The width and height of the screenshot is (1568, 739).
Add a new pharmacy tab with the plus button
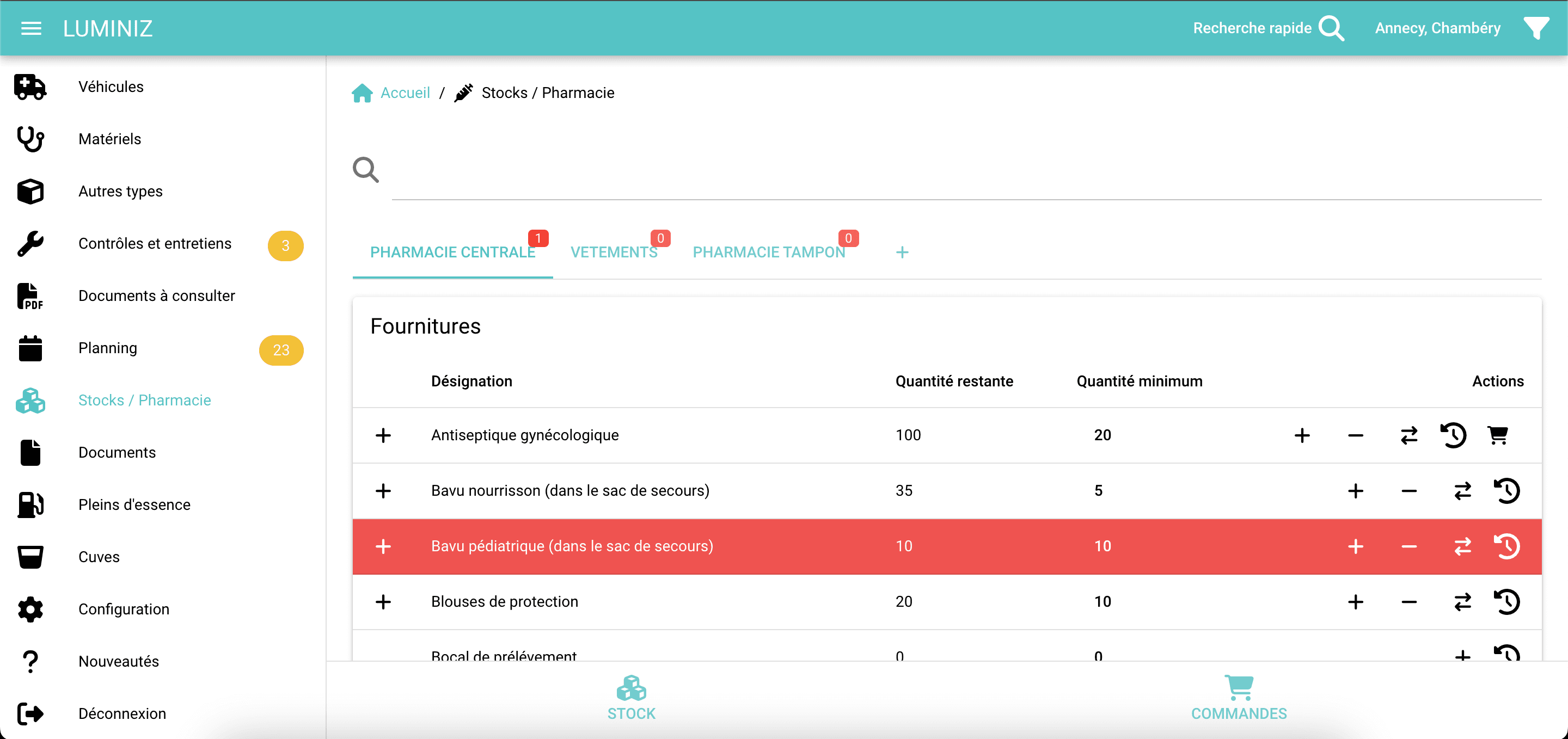pyautogui.click(x=902, y=252)
